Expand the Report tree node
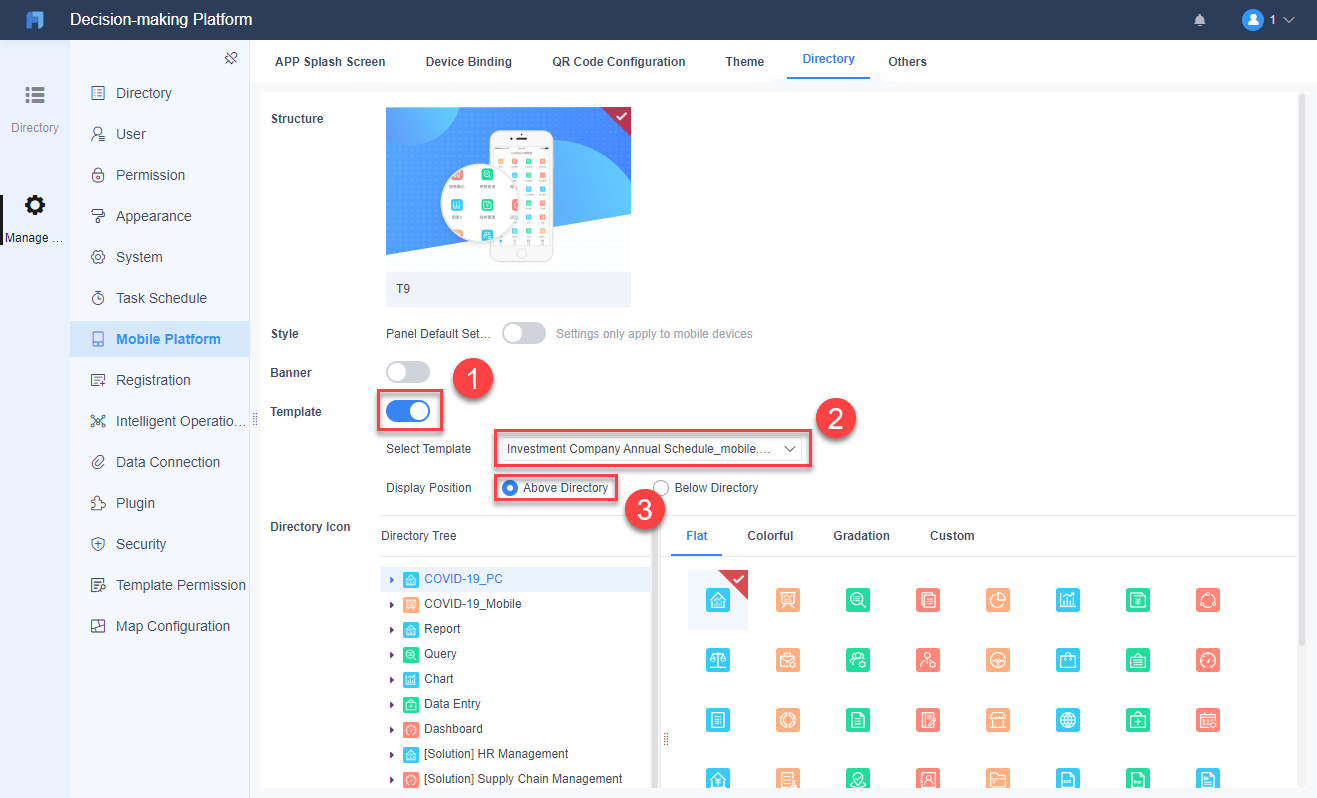 coord(392,630)
